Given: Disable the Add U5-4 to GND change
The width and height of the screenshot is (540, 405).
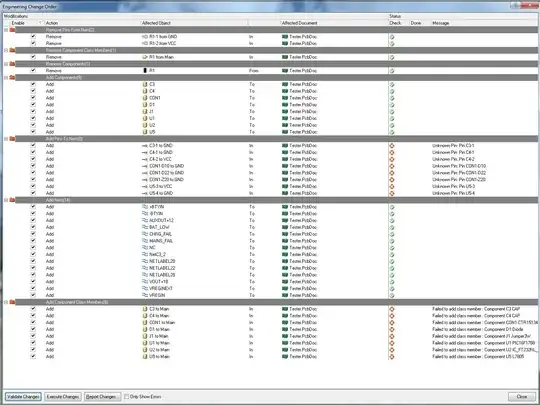Looking at the screenshot, I should pos(33,193).
